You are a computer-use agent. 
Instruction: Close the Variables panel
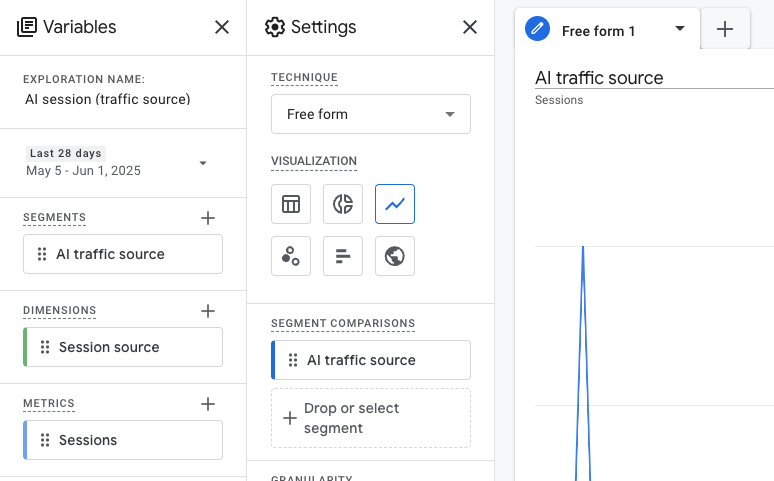click(222, 27)
